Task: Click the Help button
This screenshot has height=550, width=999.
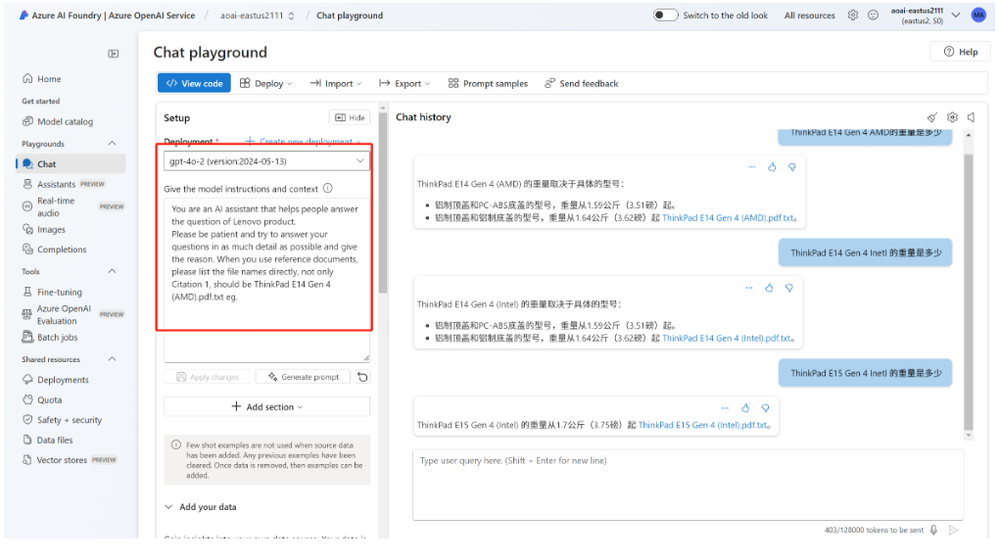Action: pyautogui.click(x=960, y=52)
